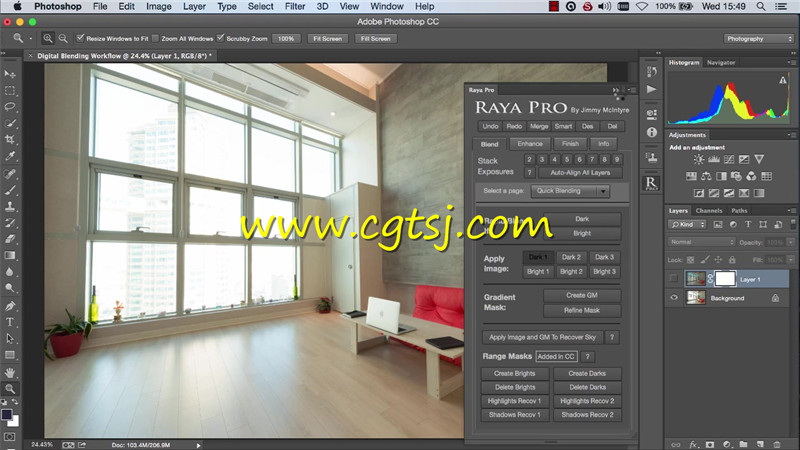Select the Move tool
The image size is (800, 450).
10,74
